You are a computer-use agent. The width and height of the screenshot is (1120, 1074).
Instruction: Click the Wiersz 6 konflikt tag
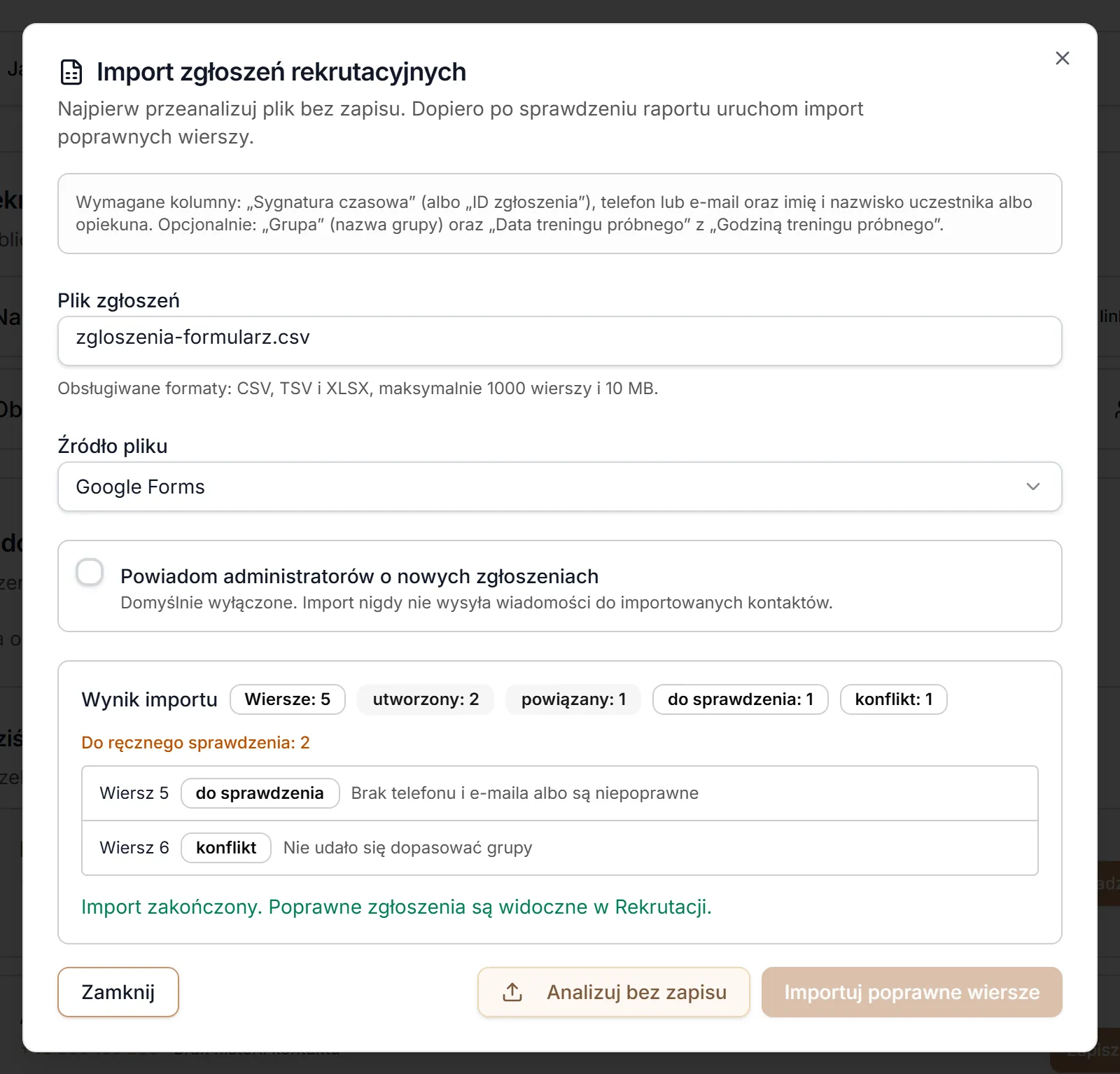pyautogui.click(x=226, y=848)
